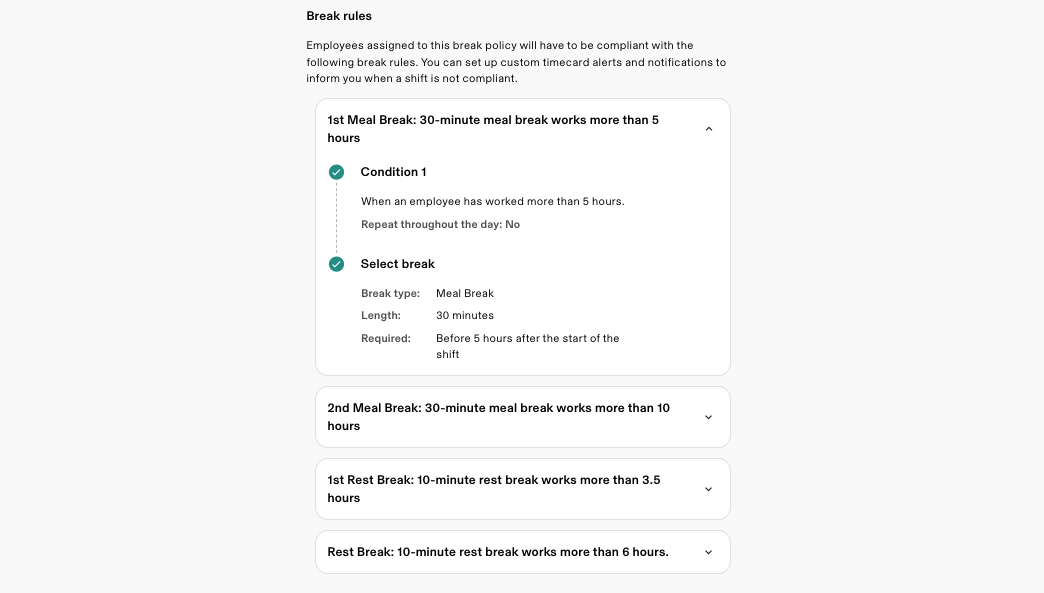Open the 2nd Meal Break rule title
1044x593 pixels.
point(498,417)
